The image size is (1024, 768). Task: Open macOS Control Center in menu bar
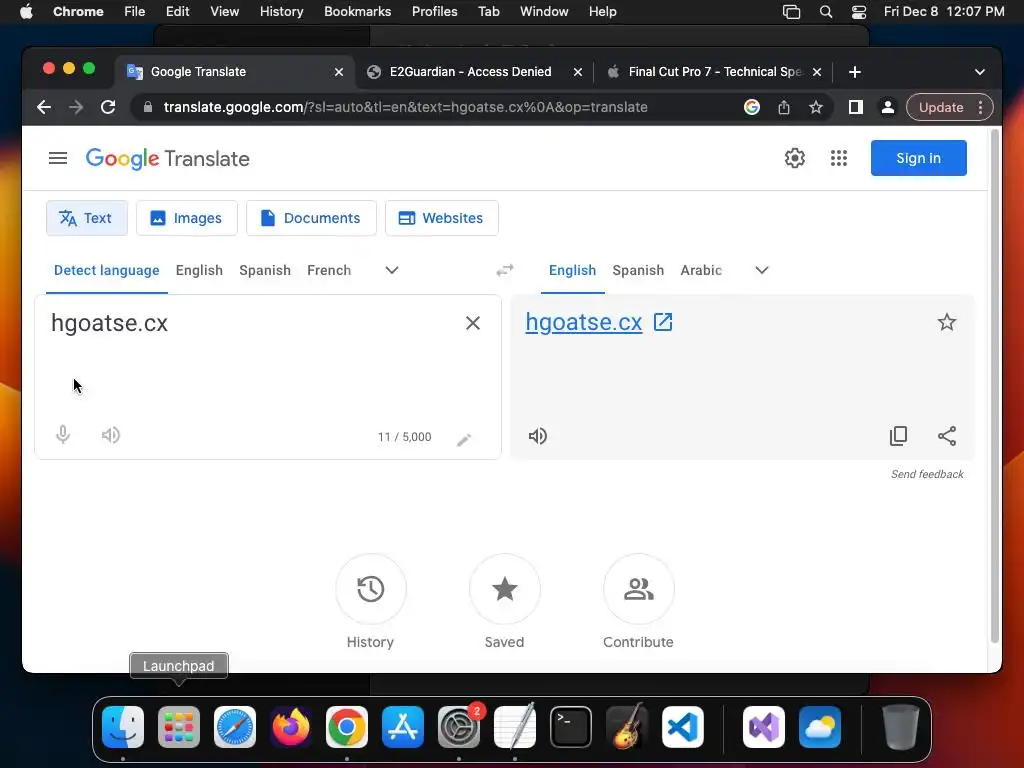[859, 12]
